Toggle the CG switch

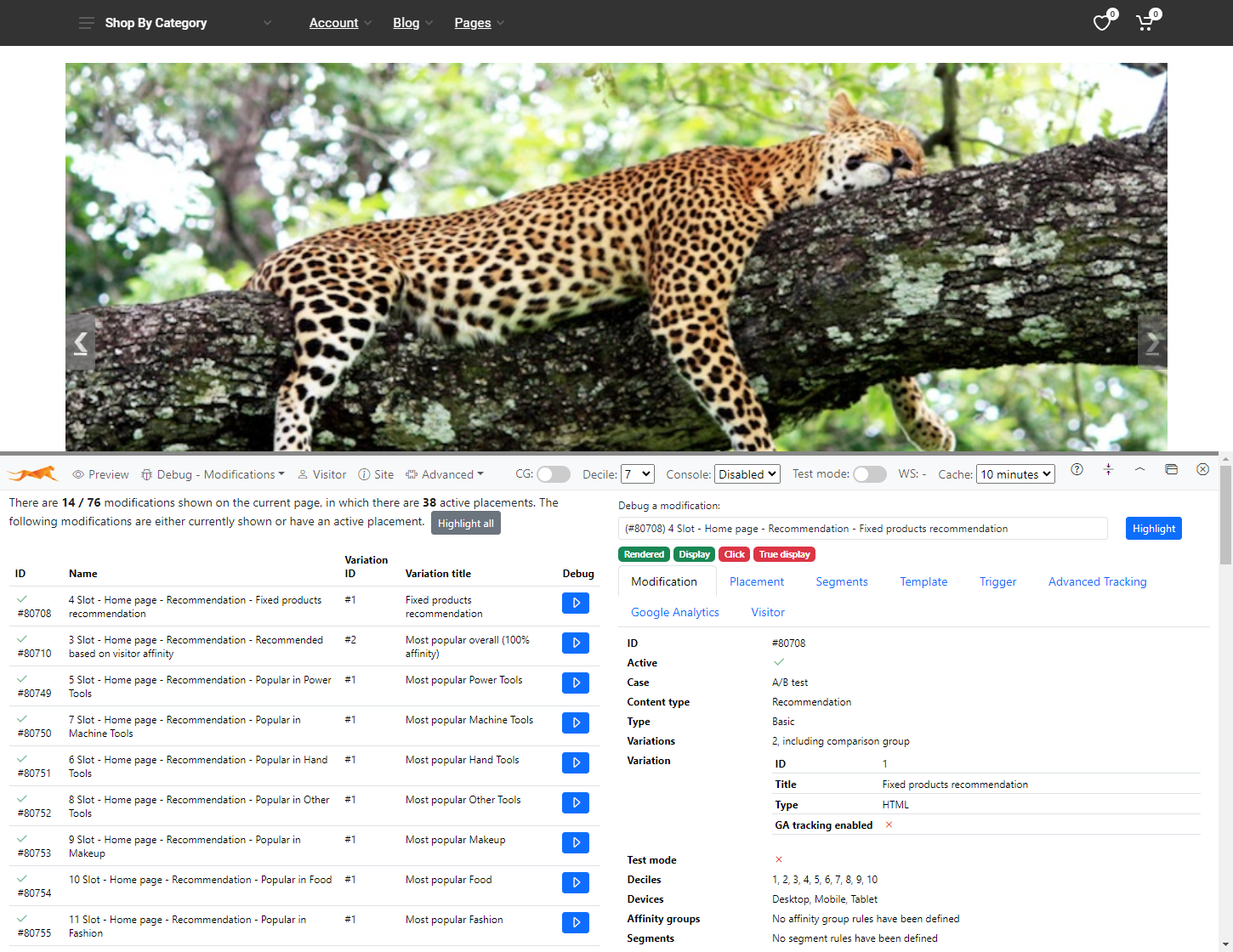tap(553, 474)
